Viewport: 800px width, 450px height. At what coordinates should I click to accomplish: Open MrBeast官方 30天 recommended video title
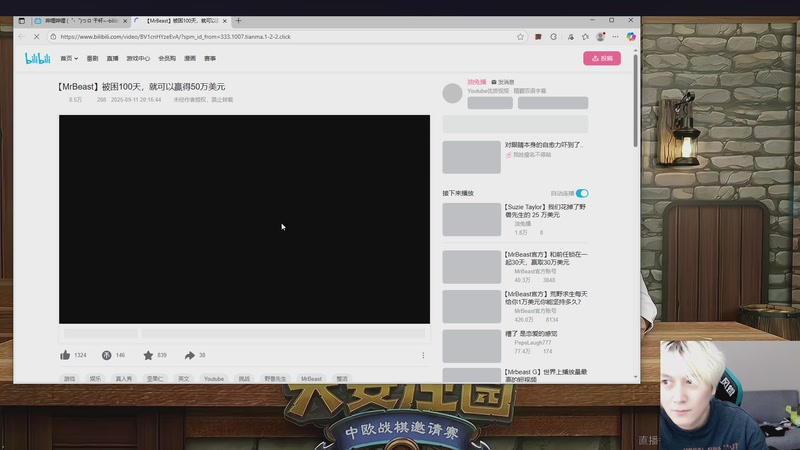(x=546, y=258)
